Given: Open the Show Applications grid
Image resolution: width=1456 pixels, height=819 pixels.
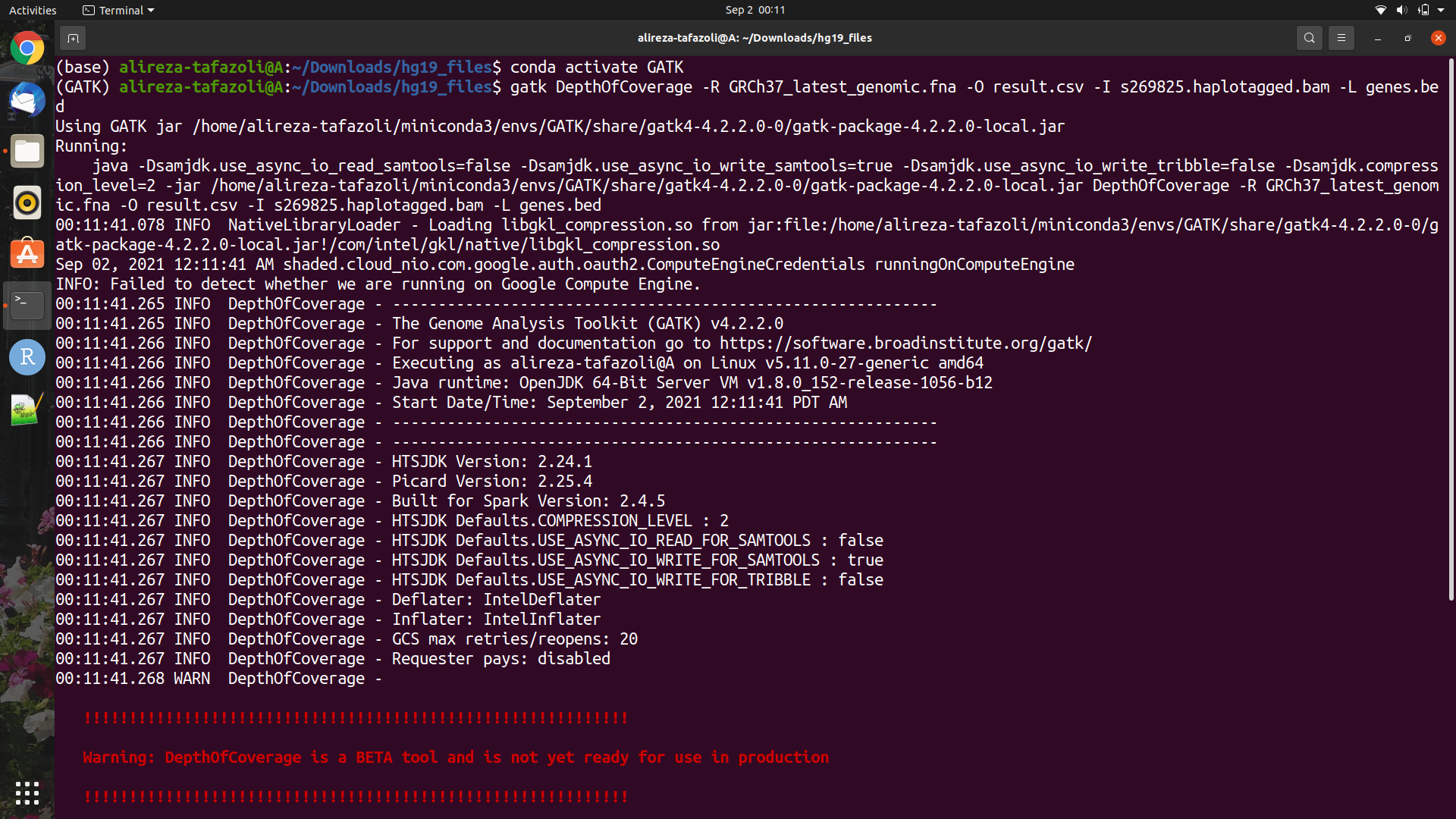Looking at the screenshot, I should (27, 793).
